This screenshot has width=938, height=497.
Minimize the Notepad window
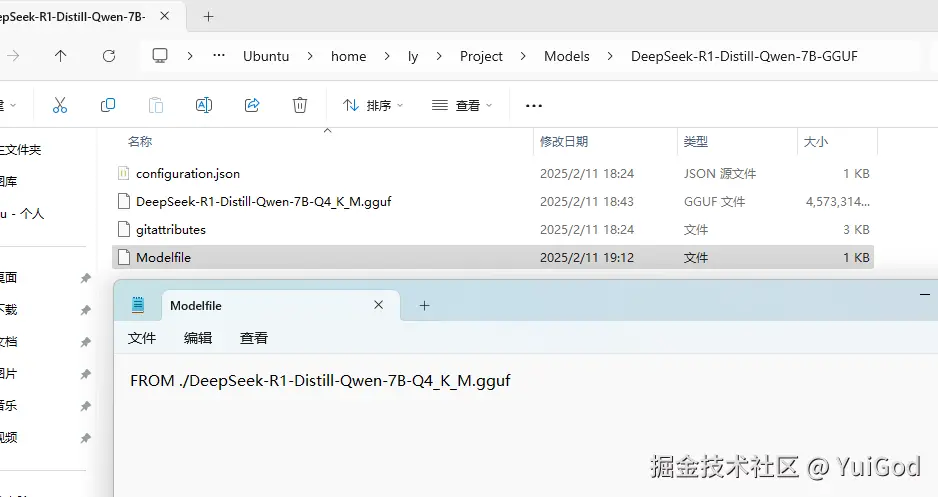[x=924, y=294]
